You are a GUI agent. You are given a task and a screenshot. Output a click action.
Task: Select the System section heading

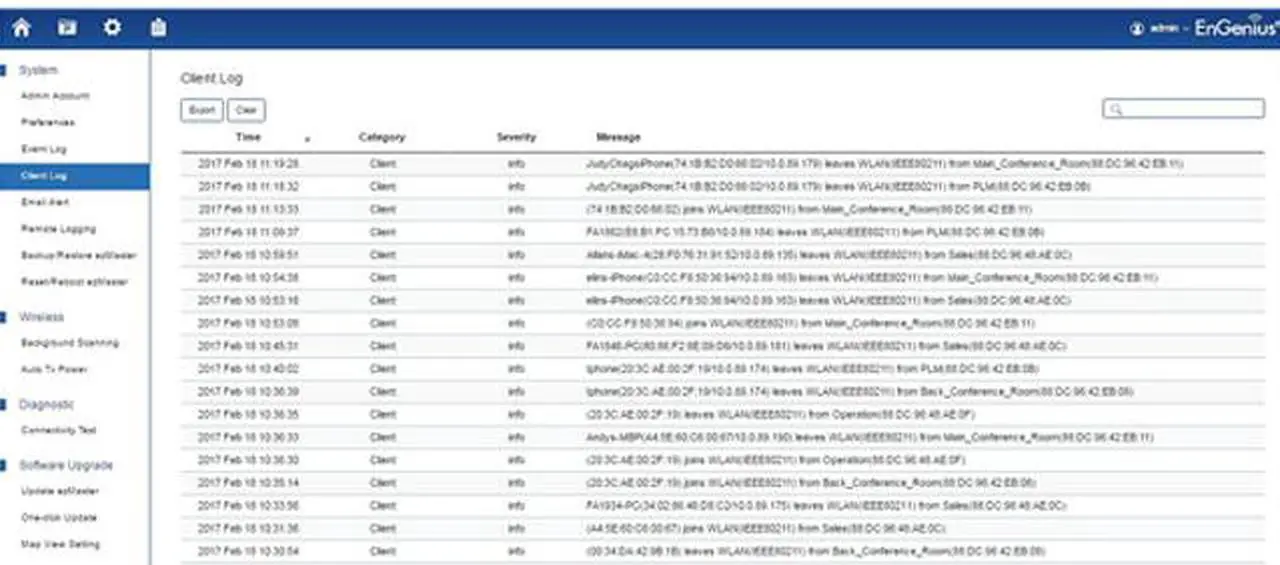click(39, 70)
